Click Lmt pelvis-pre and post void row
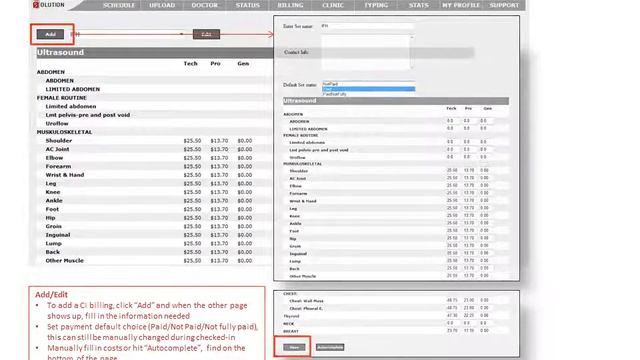The image size is (640, 360). pyautogui.click(x=88, y=115)
